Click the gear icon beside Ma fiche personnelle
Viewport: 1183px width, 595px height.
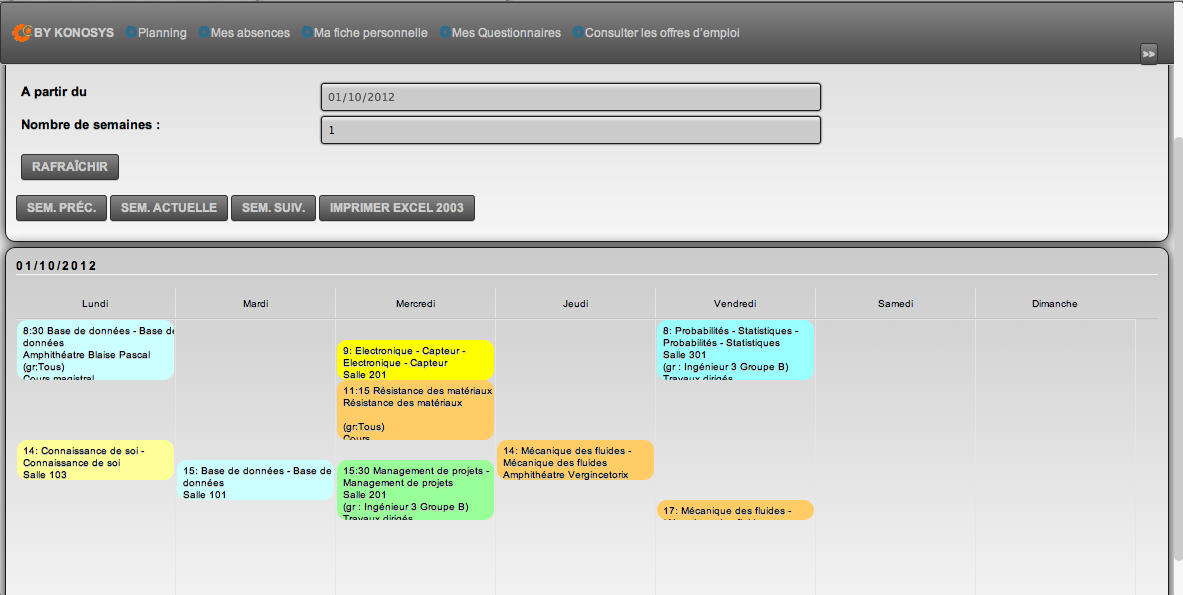point(306,32)
